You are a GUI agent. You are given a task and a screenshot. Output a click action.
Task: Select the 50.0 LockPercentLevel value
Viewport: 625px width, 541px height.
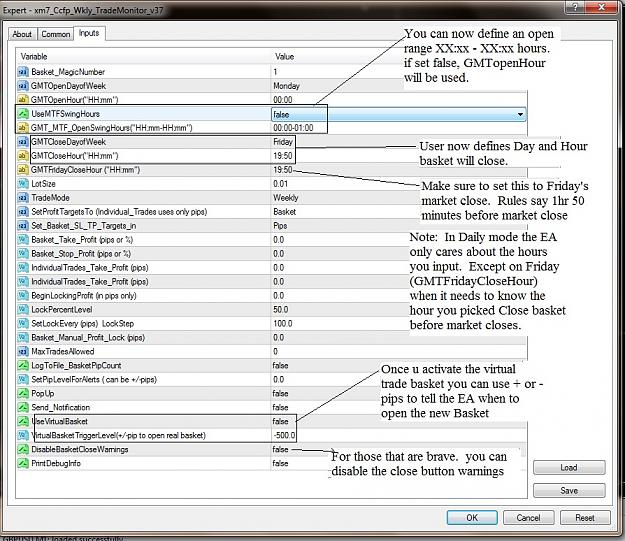click(x=281, y=309)
